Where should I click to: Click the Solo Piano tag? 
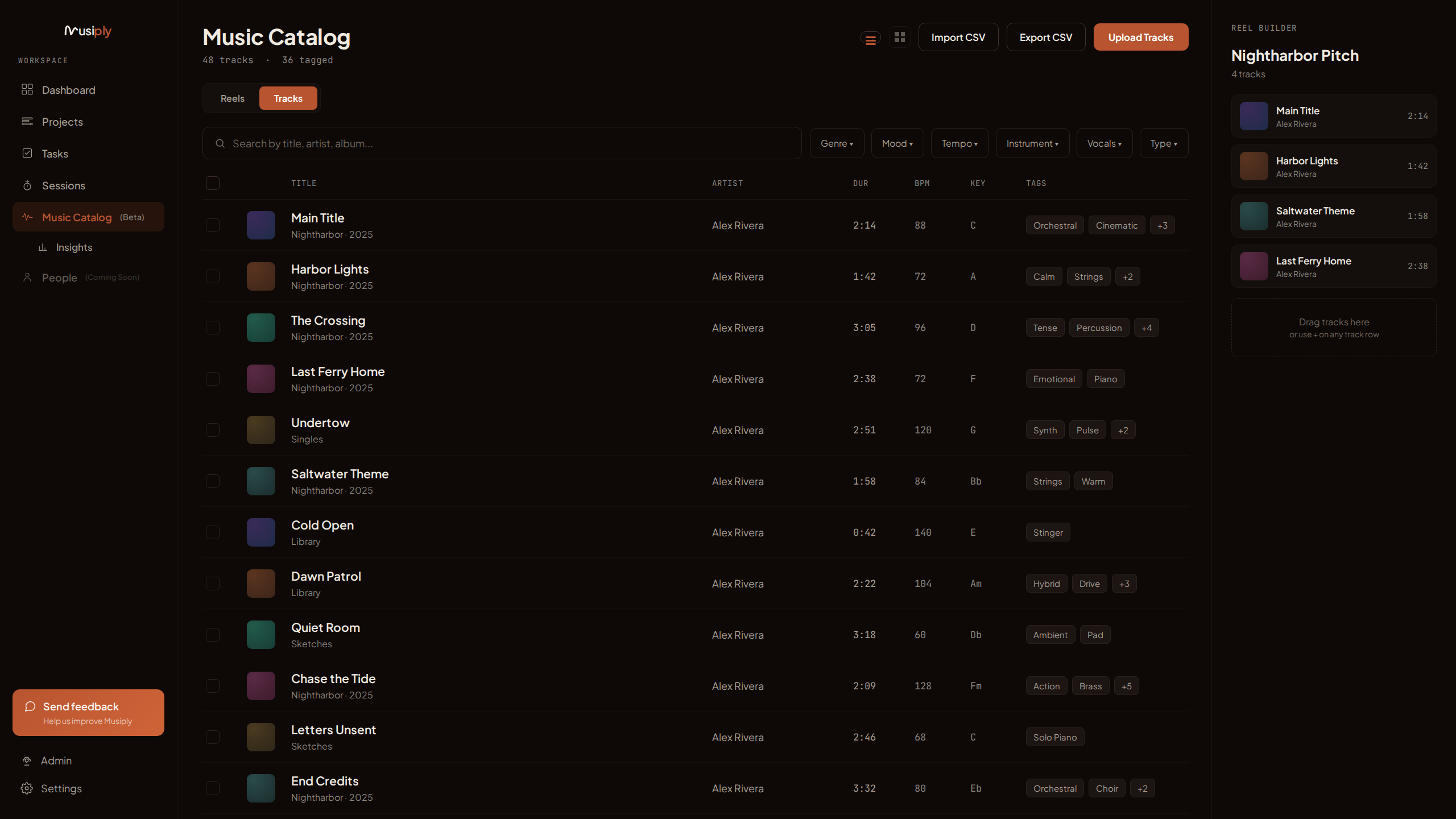pos(1055,737)
